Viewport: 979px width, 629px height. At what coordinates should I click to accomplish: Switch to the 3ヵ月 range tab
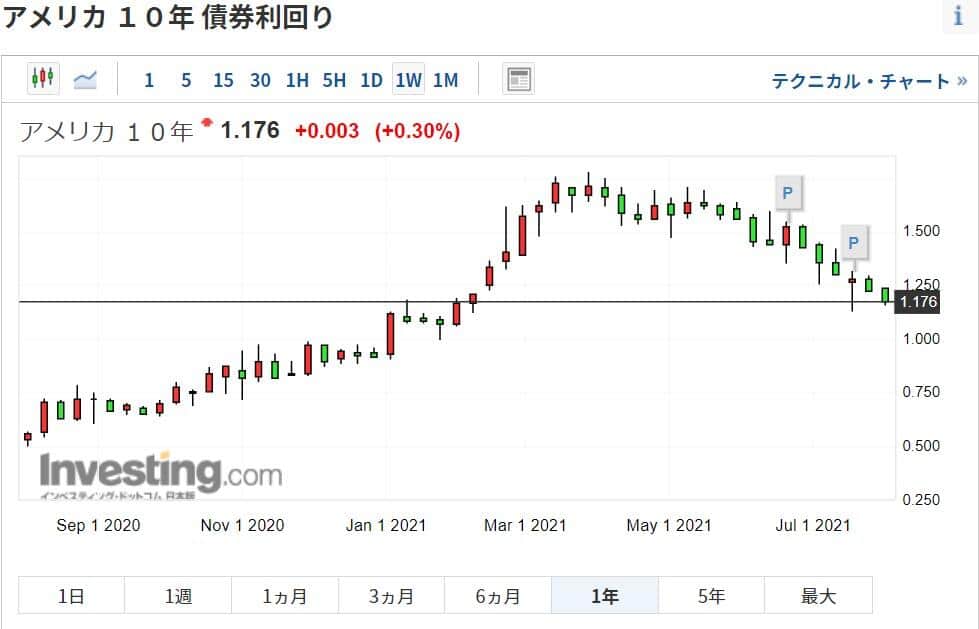click(x=391, y=596)
